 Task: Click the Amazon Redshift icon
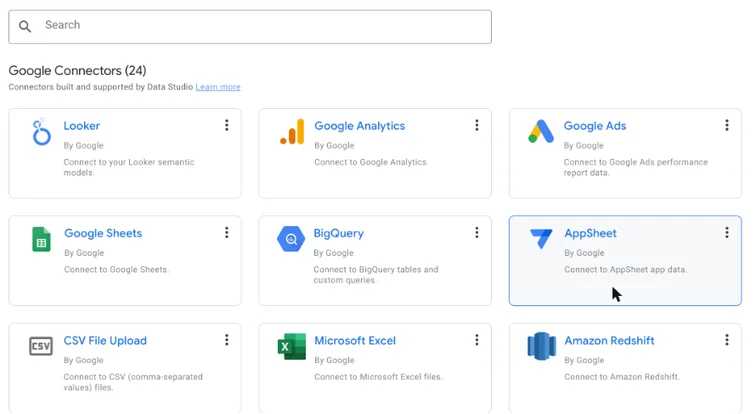tap(541, 346)
